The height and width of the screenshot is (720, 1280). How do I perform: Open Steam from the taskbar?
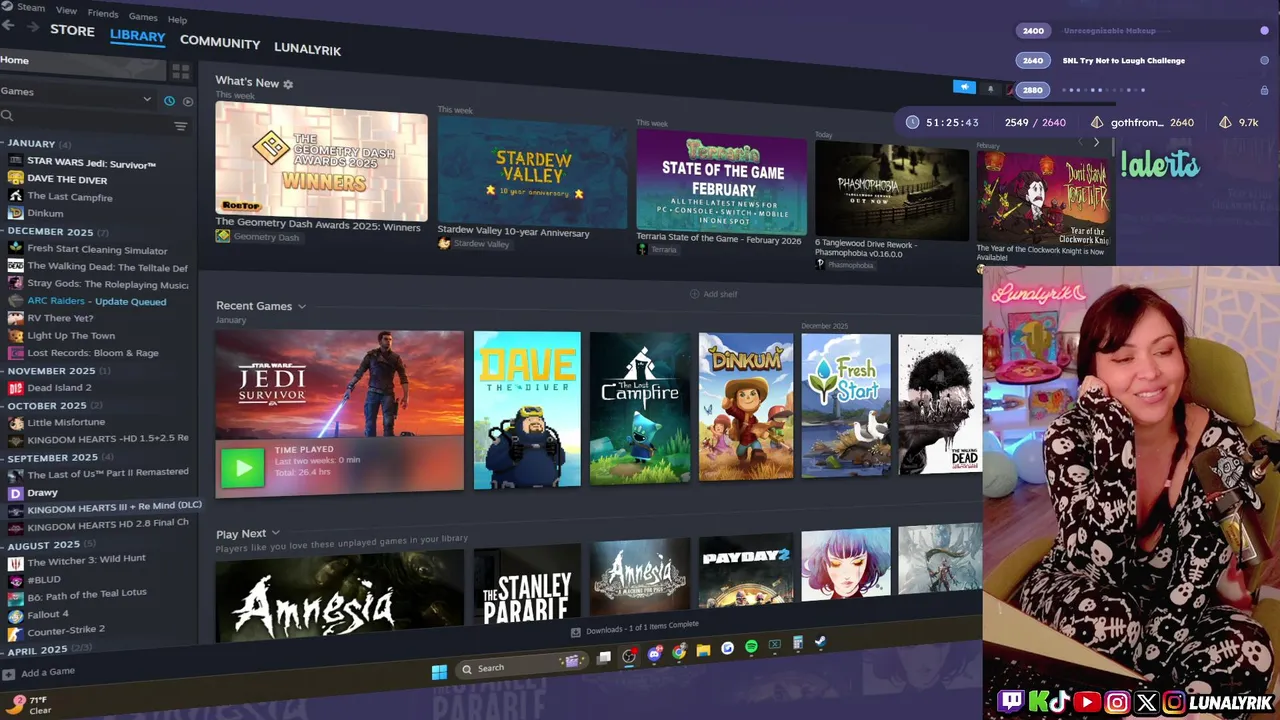click(821, 643)
